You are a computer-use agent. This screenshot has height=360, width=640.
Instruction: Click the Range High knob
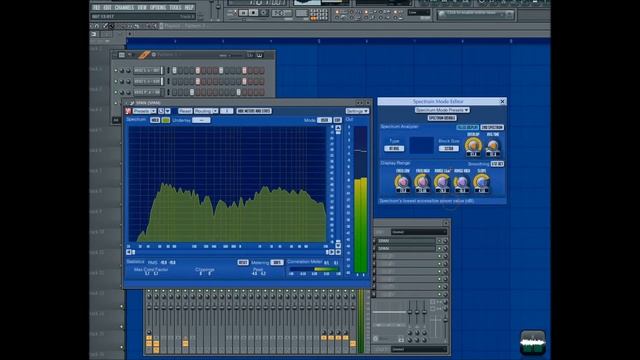tap(462, 182)
